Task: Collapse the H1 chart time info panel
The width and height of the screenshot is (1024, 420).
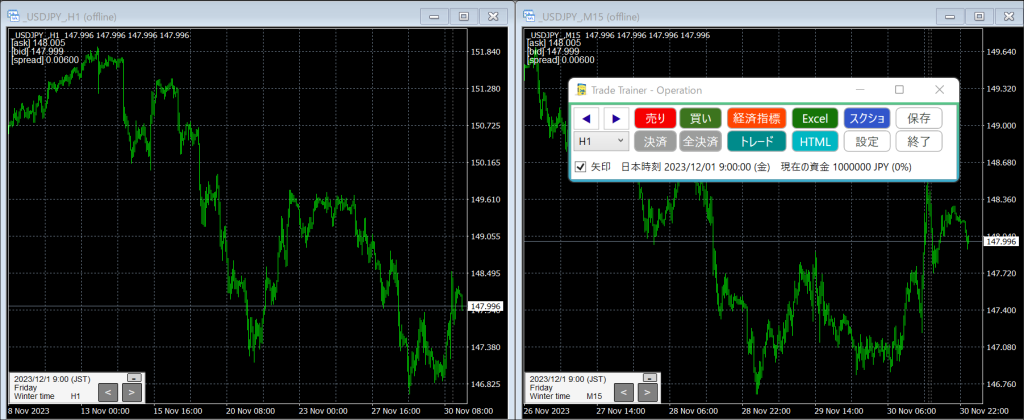Action: pyautogui.click(x=134, y=377)
